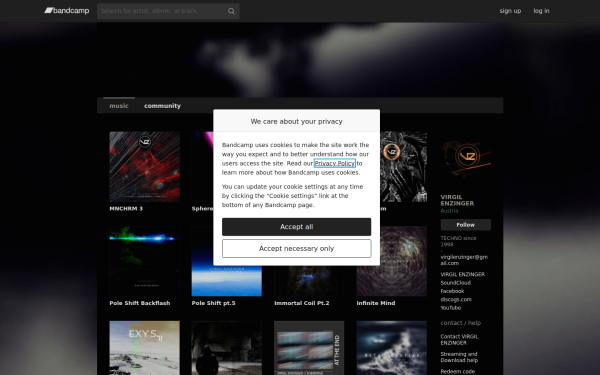The width and height of the screenshot is (600, 375).
Task: Open the log in link
Action: coord(541,11)
